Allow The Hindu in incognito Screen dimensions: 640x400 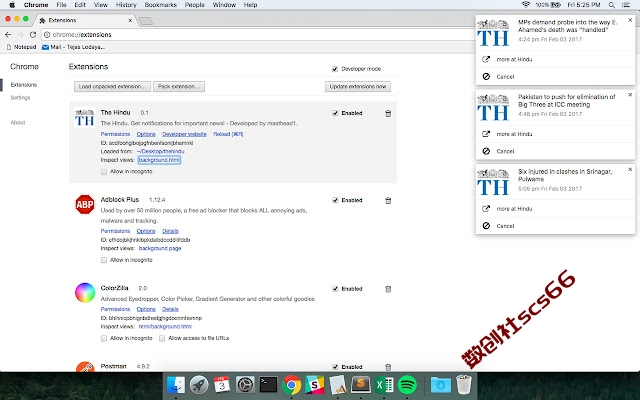click(104, 172)
